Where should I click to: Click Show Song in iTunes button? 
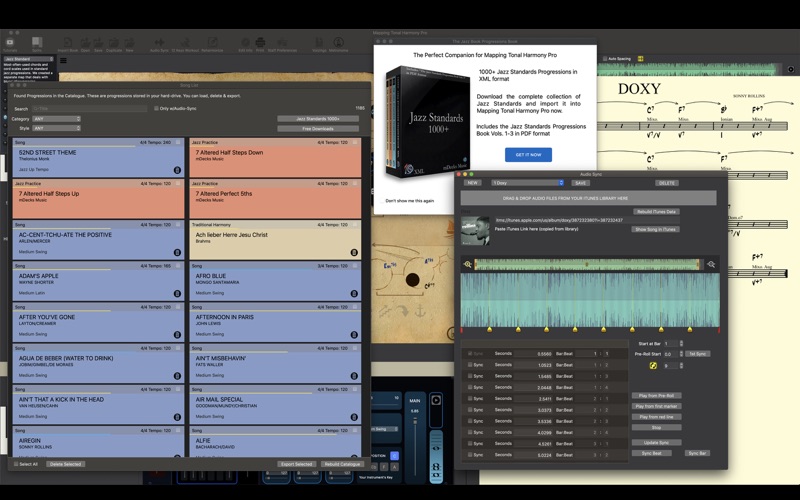coord(655,229)
